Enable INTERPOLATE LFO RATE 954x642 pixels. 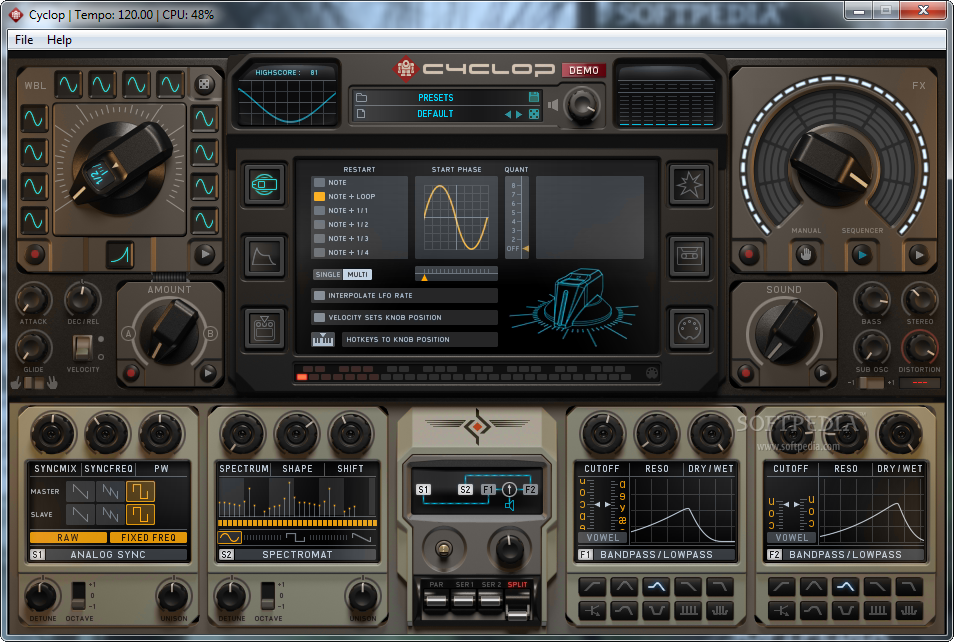point(319,296)
